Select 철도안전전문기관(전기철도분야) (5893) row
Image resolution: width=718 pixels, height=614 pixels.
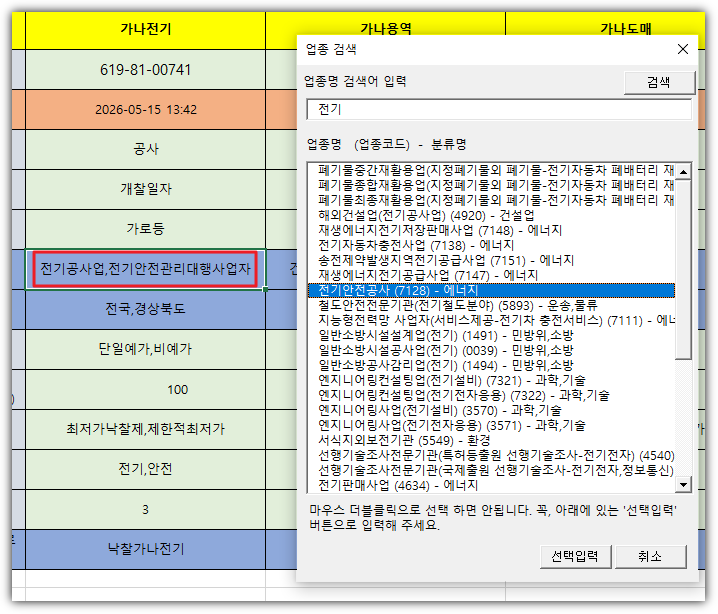(x=491, y=305)
